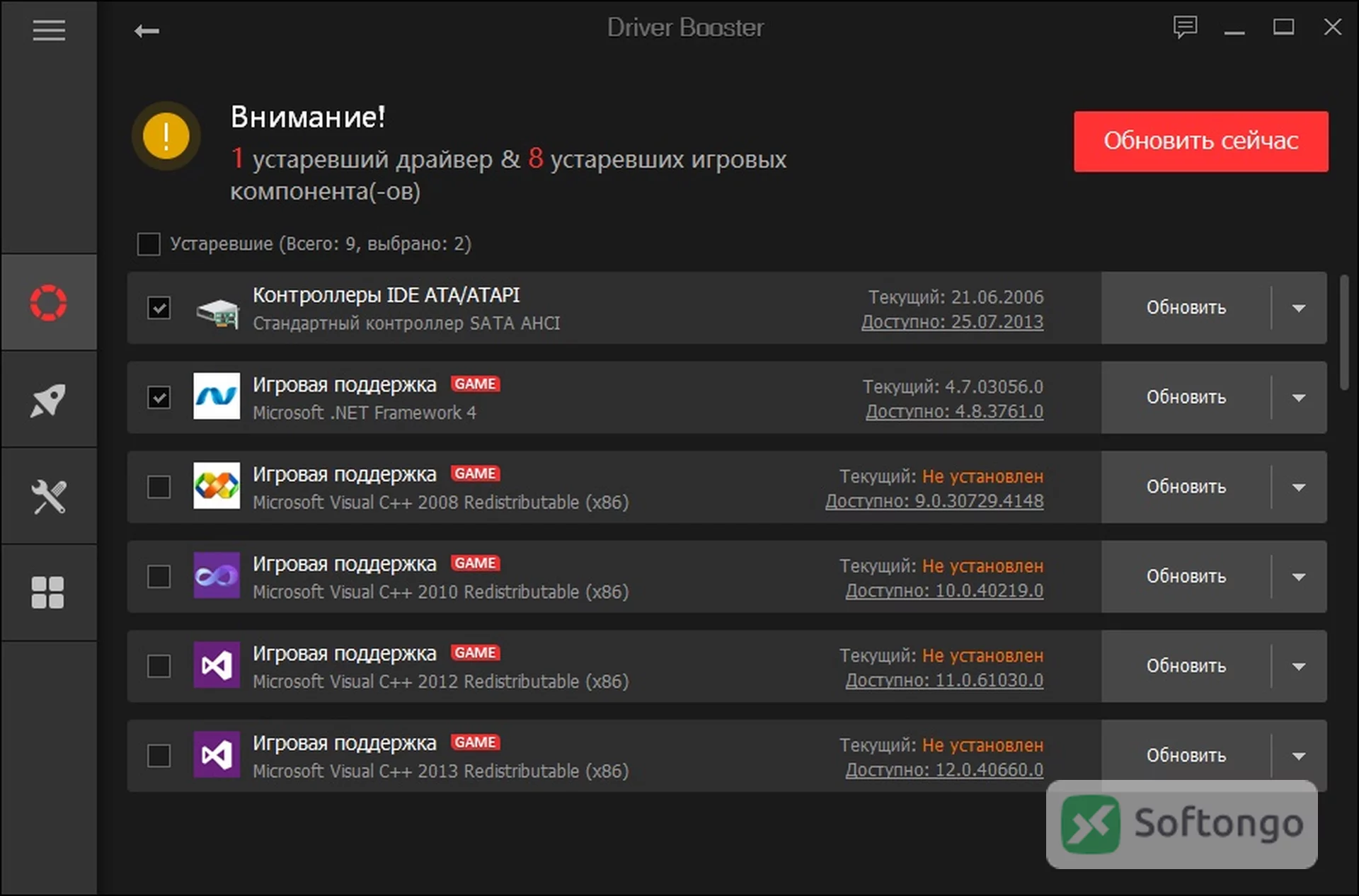
Task: Click the SATA AHCI controller device icon
Action: pos(217,312)
